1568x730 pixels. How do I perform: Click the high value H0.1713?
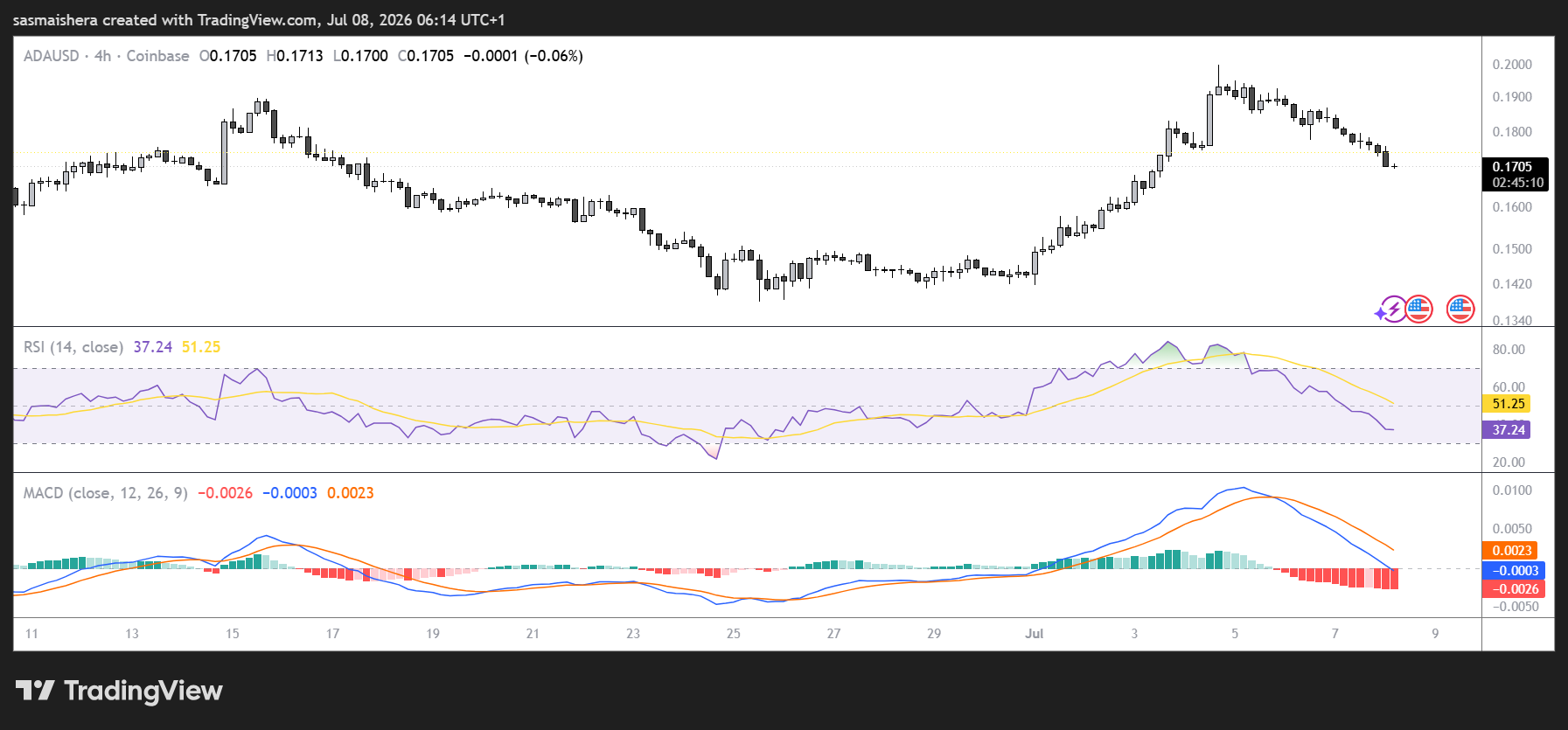[295, 56]
